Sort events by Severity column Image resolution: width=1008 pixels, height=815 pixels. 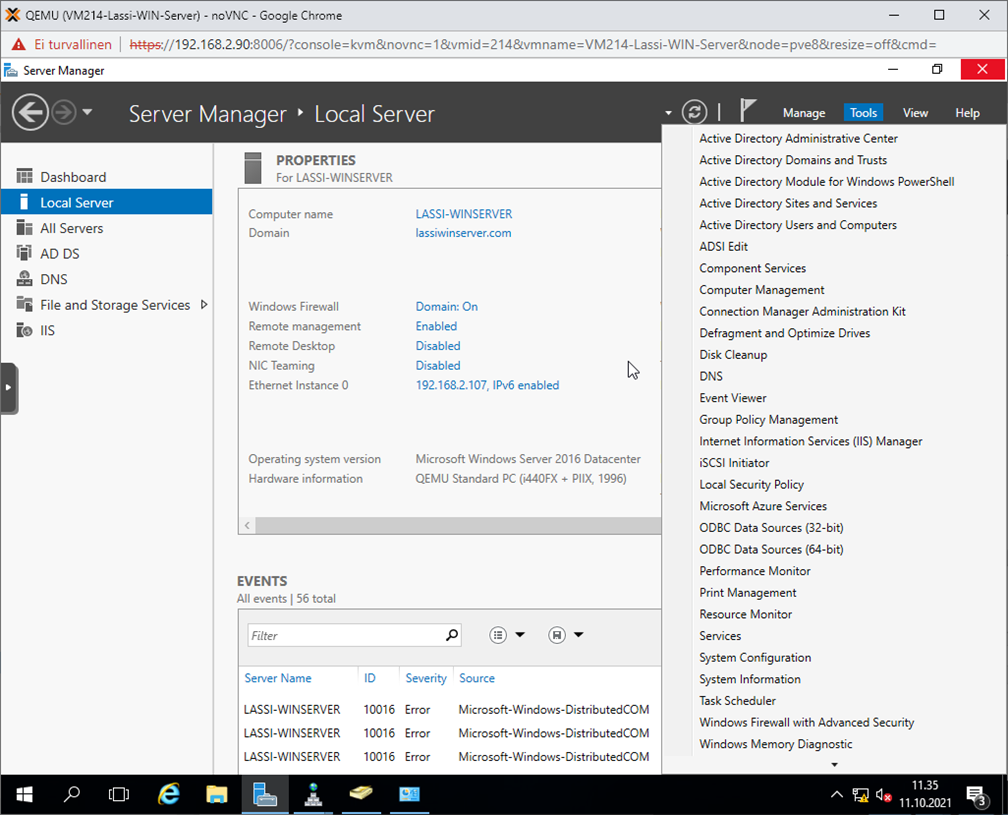[426, 678]
